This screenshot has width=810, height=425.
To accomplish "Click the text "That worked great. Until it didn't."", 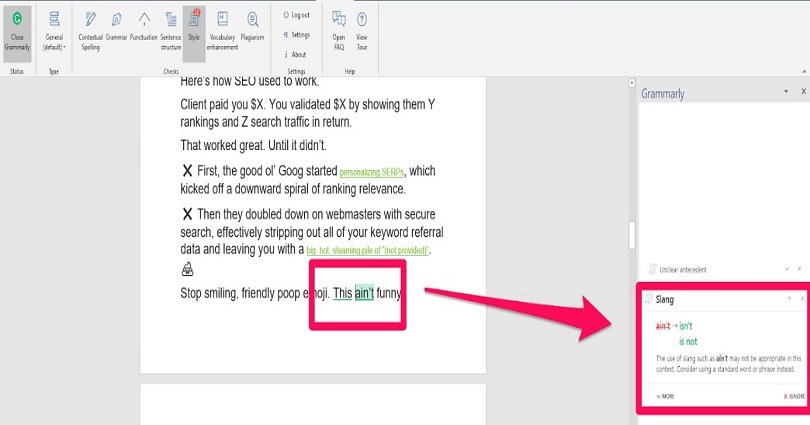I will point(253,146).
